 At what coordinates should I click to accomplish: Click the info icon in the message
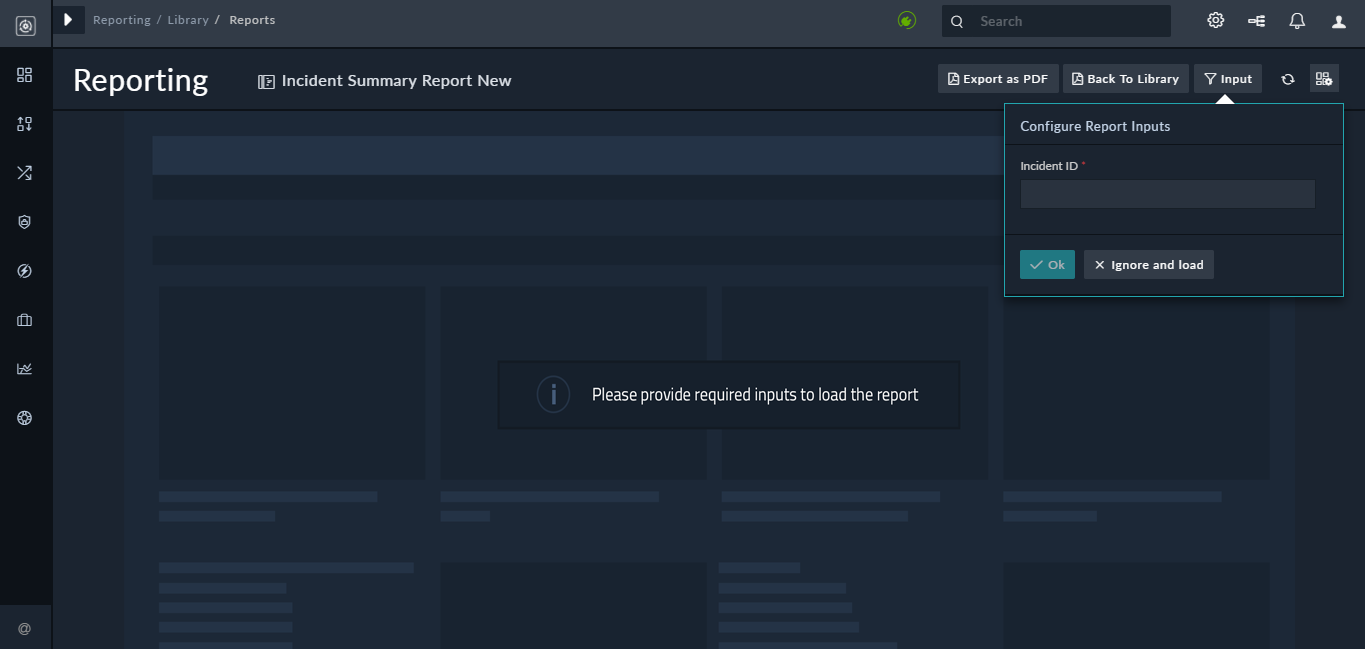pos(553,394)
